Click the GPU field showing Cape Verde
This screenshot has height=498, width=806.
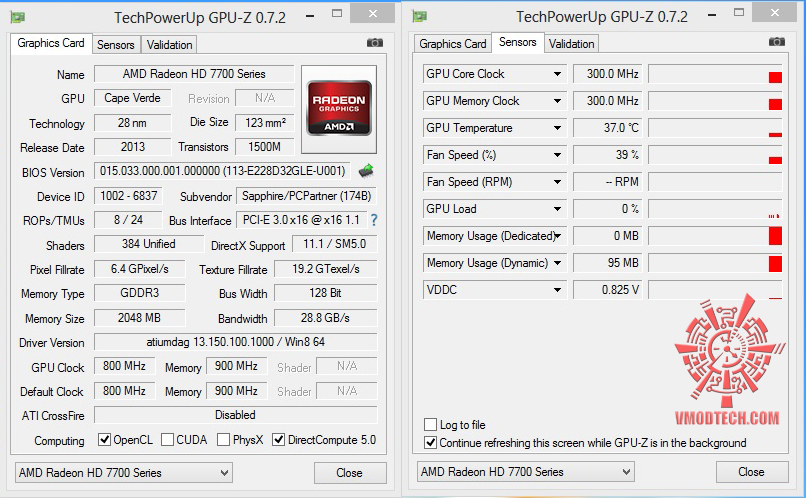pos(132,98)
